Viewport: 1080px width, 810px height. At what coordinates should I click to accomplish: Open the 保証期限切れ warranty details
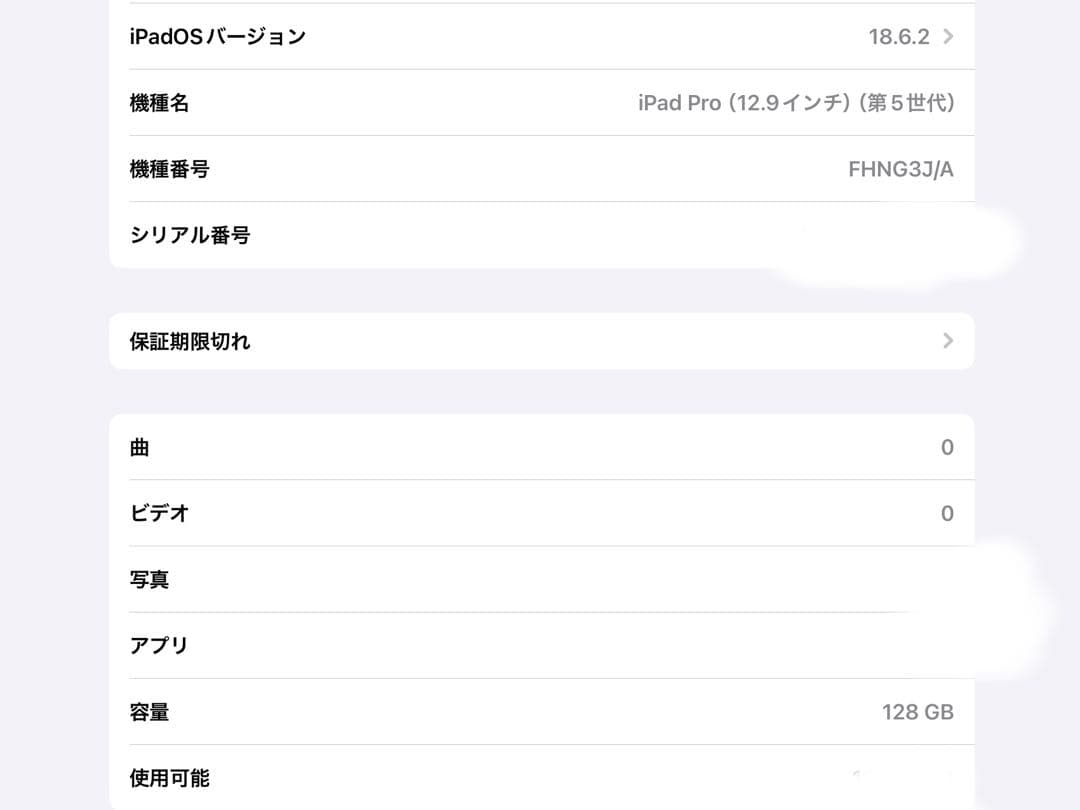[x=540, y=340]
